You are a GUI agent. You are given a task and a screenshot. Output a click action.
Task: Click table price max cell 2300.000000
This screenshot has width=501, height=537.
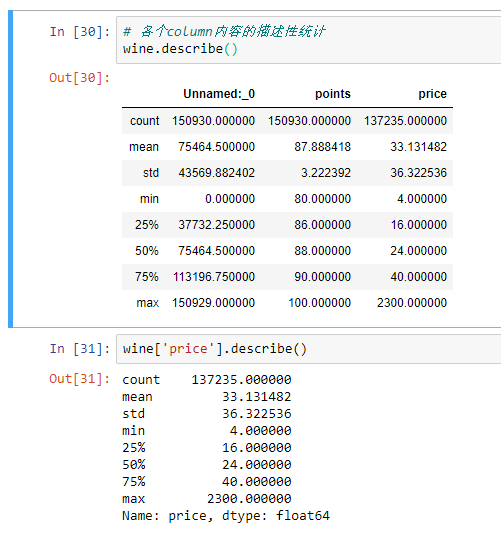point(412,303)
